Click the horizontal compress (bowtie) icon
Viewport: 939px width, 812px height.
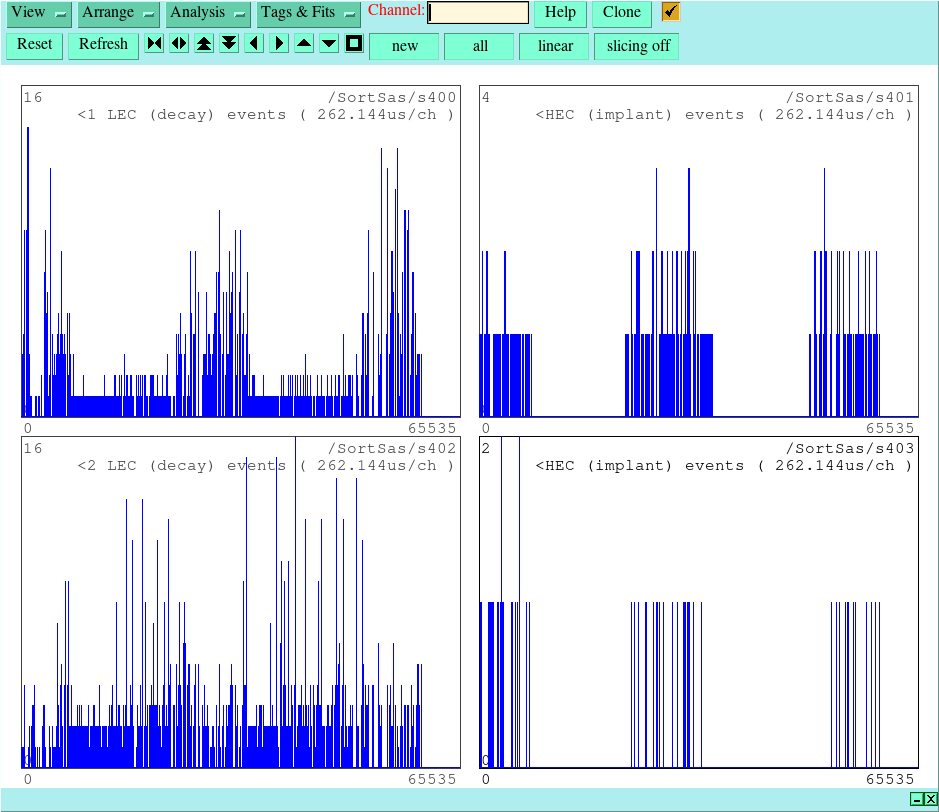point(154,44)
